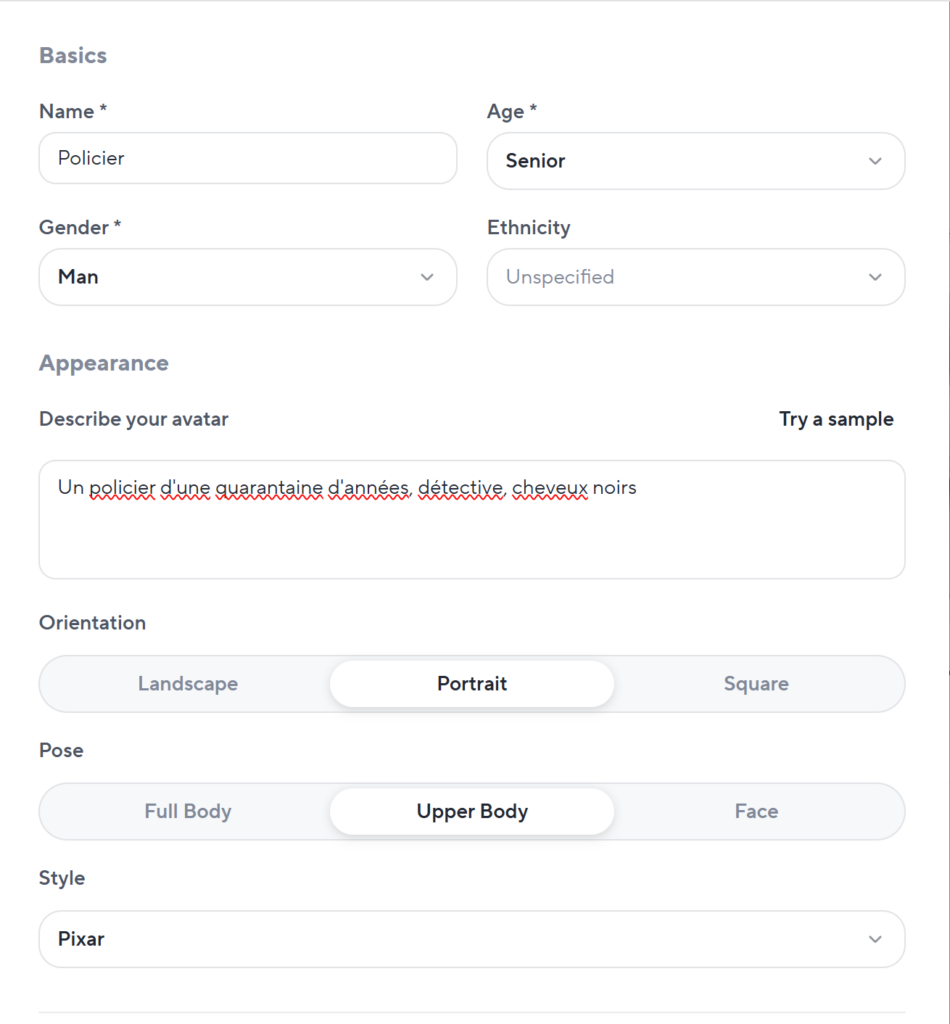Viewport: 950px width, 1024px height.
Task: Click into the Name field containing Policier
Action: coord(247,158)
